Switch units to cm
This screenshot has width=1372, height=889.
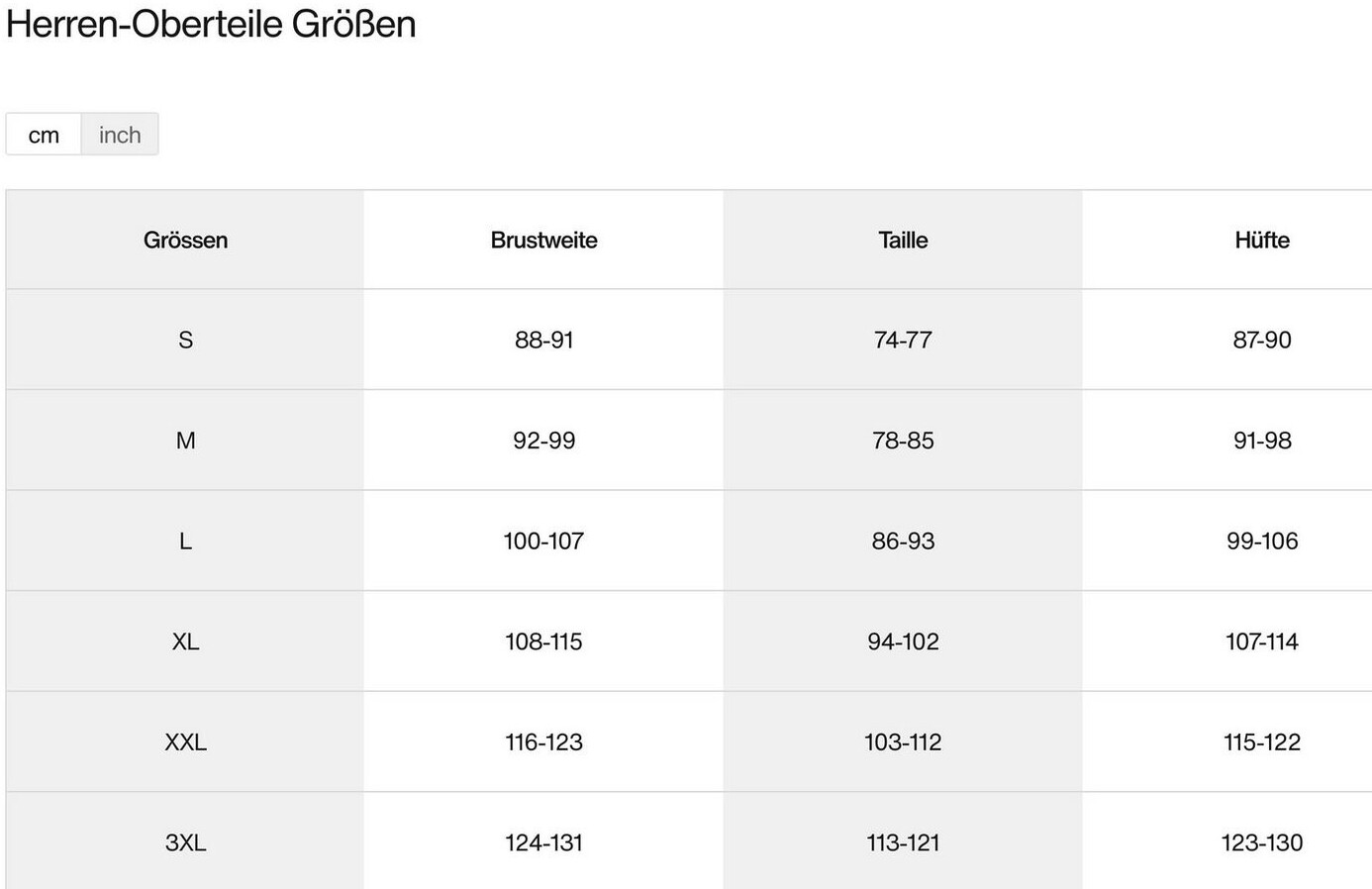tap(44, 135)
